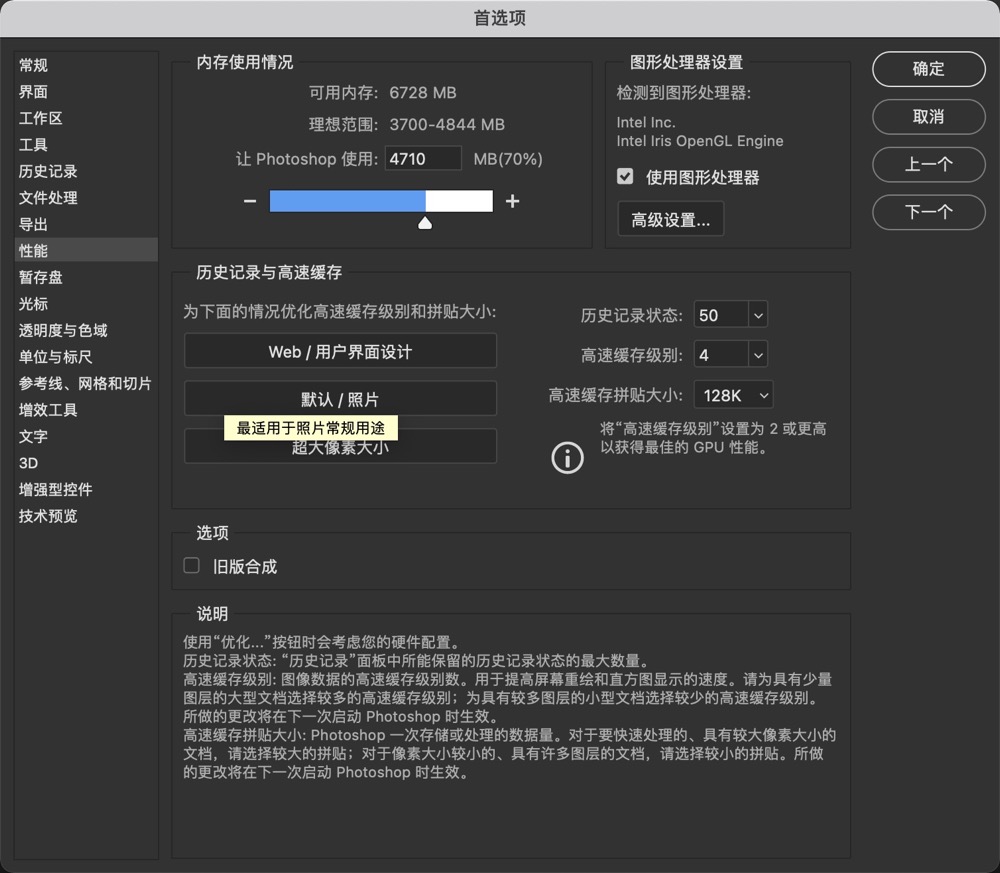Click the 取消 button
The width and height of the screenshot is (1000, 873).
[x=928, y=117]
